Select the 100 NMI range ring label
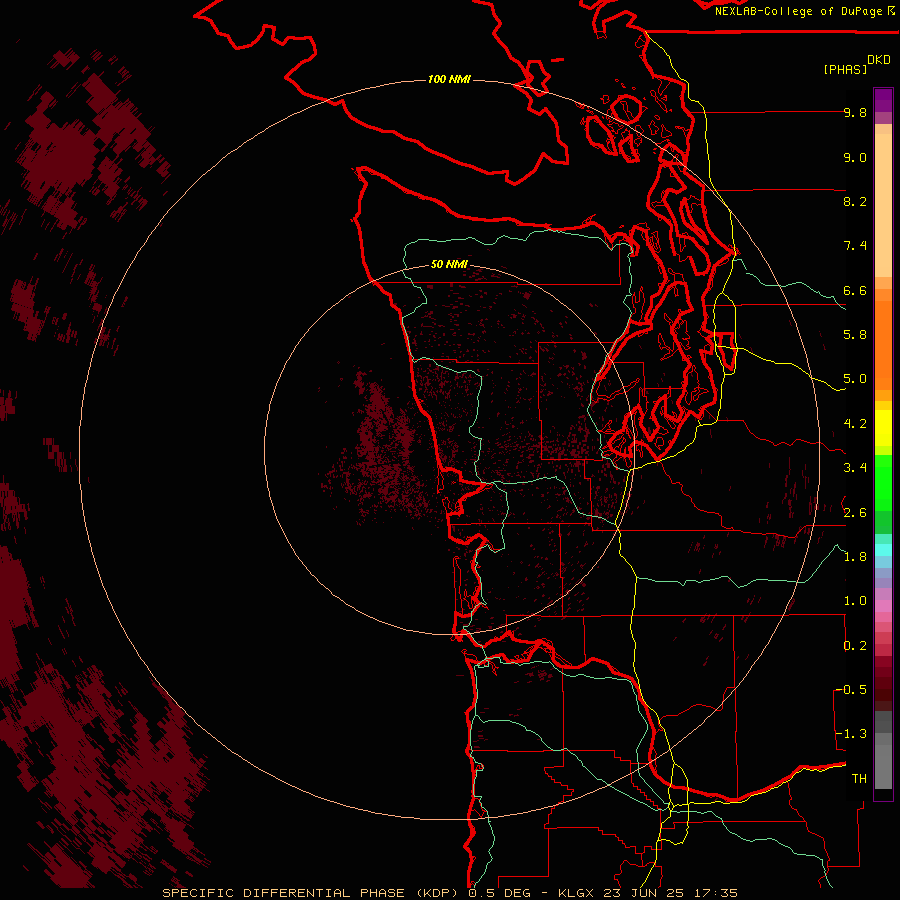Image resolution: width=900 pixels, height=900 pixels. tap(449, 79)
